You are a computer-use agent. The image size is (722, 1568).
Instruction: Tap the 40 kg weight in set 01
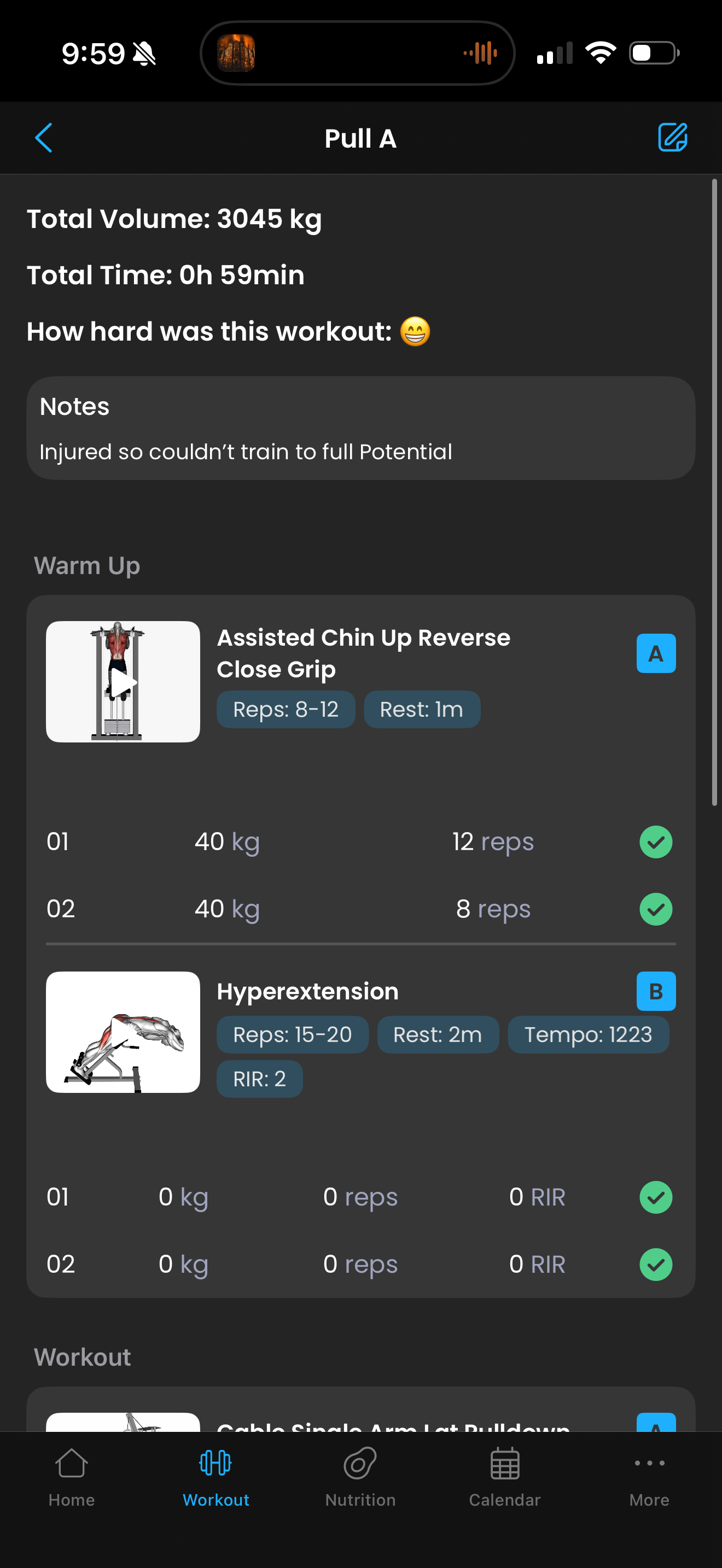(x=227, y=842)
